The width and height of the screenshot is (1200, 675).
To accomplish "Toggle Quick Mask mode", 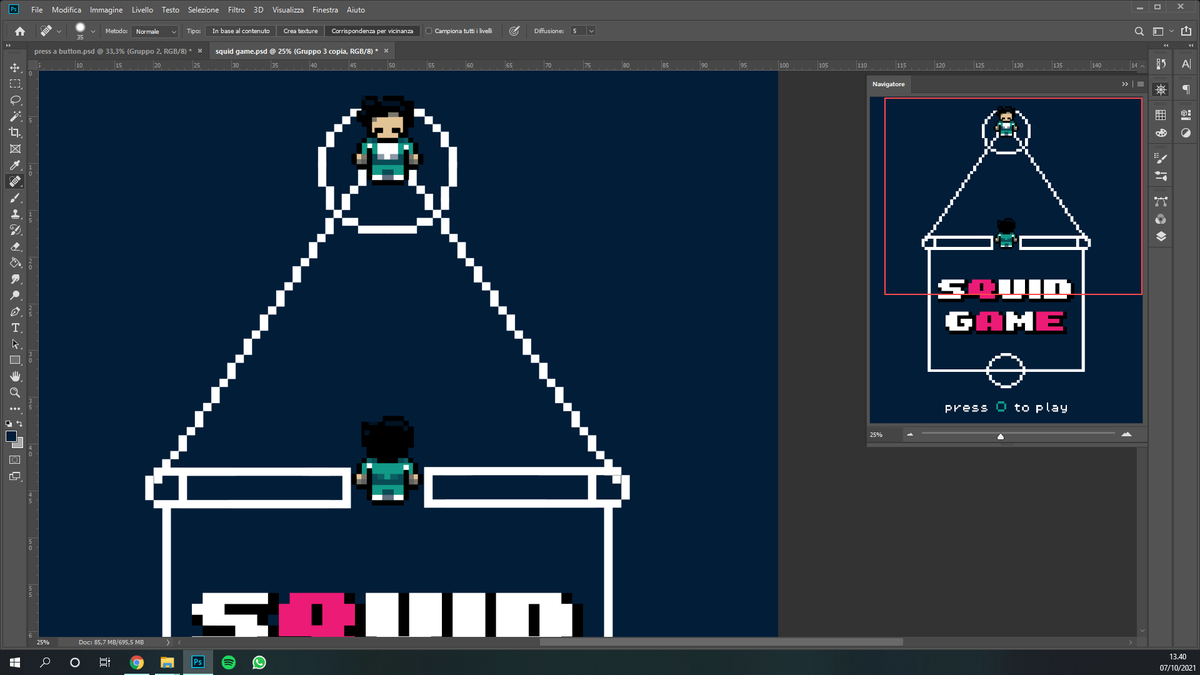I will tap(15, 460).
